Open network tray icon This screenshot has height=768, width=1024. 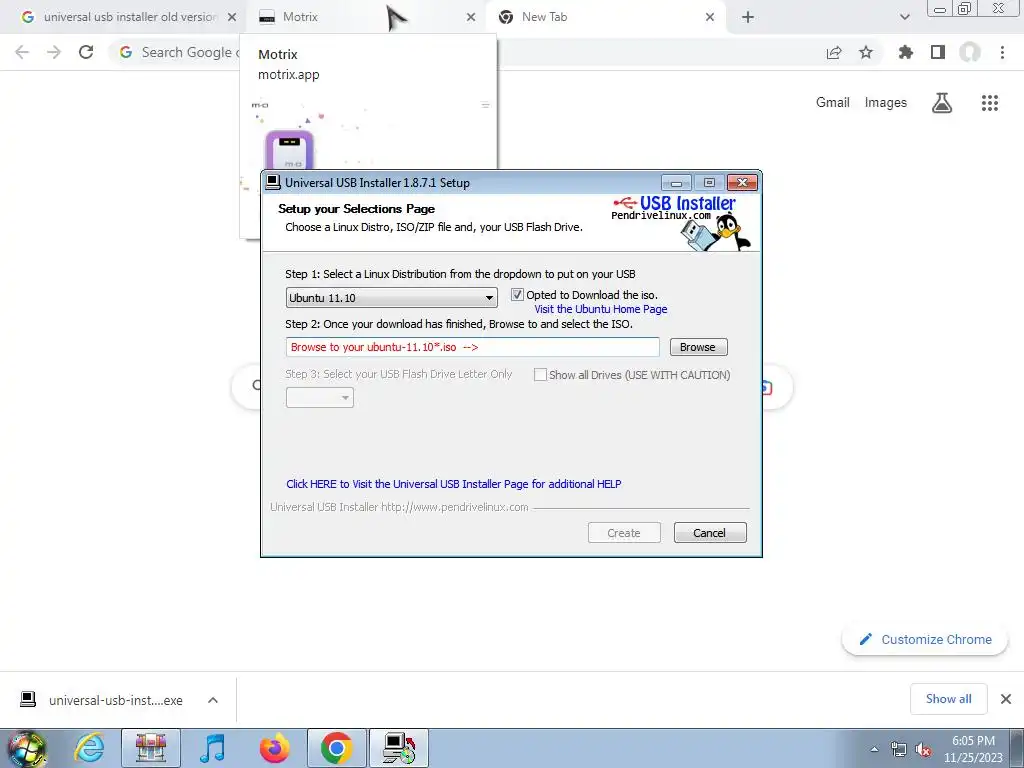tap(899, 750)
